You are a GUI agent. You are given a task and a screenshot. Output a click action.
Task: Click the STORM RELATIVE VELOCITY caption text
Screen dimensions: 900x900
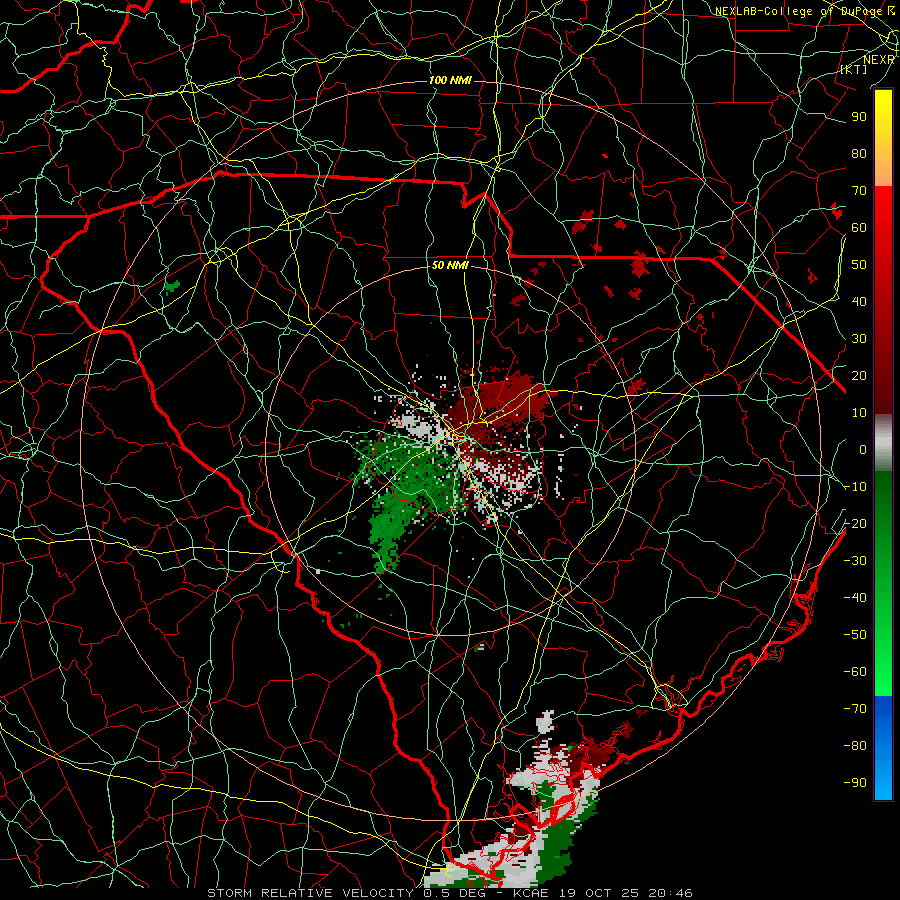(x=310, y=893)
